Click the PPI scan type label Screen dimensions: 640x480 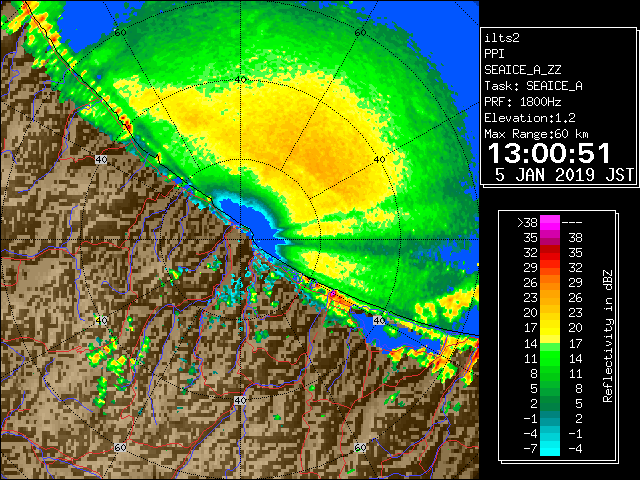[494, 54]
